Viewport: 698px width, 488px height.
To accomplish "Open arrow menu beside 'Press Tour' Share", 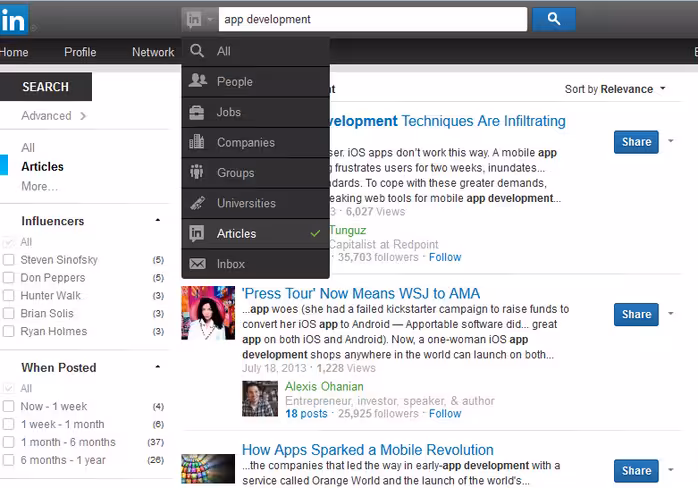I will (x=671, y=313).
